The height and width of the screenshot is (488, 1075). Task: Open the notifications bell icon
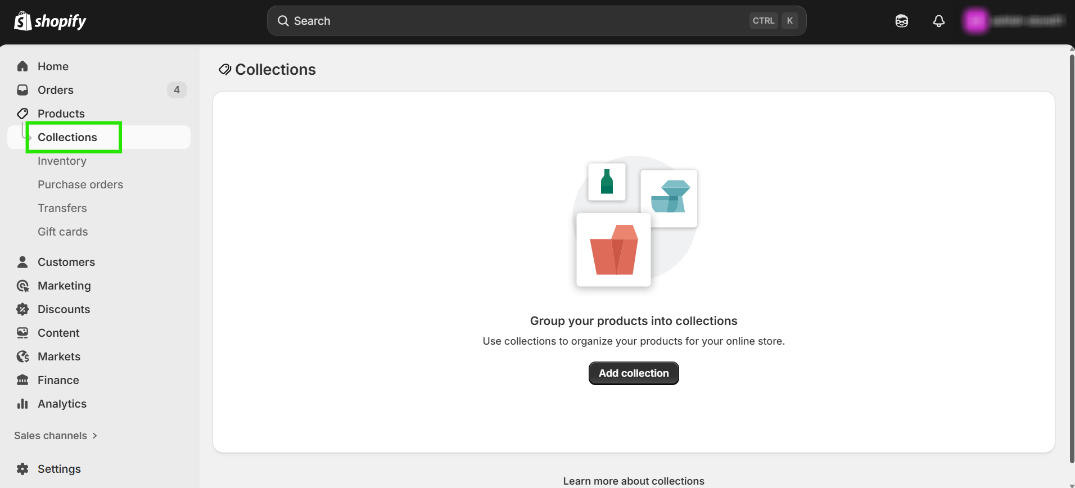point(938,21)
